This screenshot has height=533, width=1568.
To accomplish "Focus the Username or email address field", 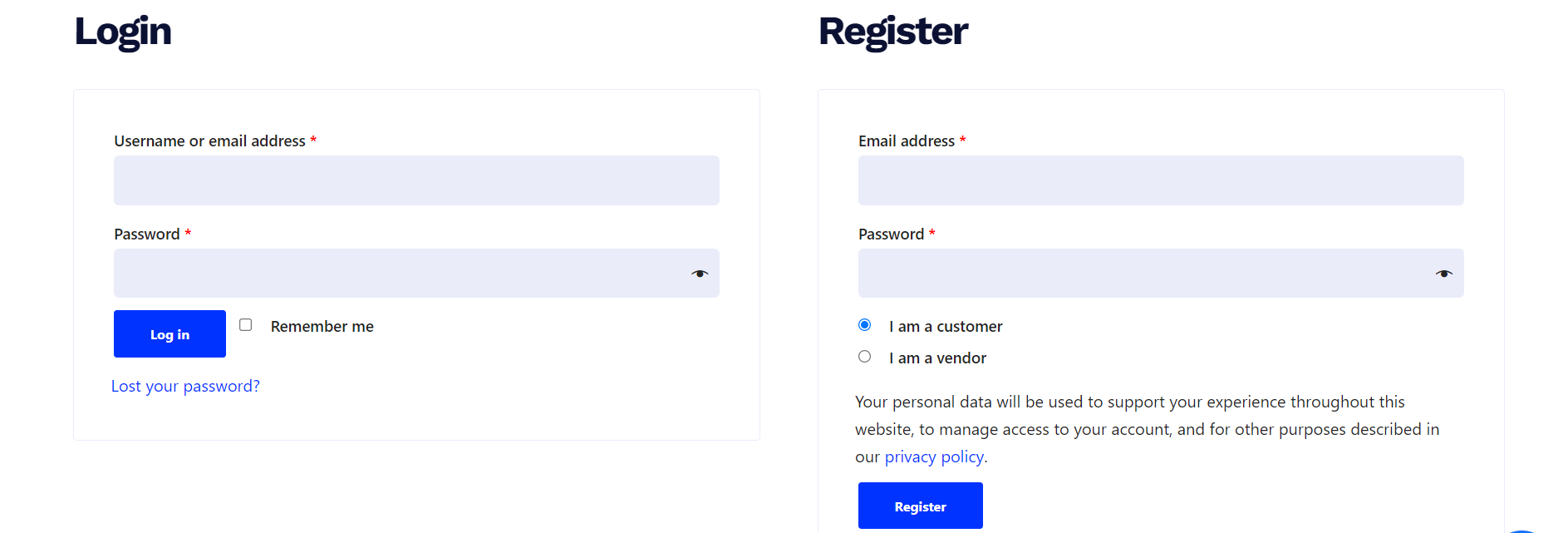I will [x=415, y=180].
